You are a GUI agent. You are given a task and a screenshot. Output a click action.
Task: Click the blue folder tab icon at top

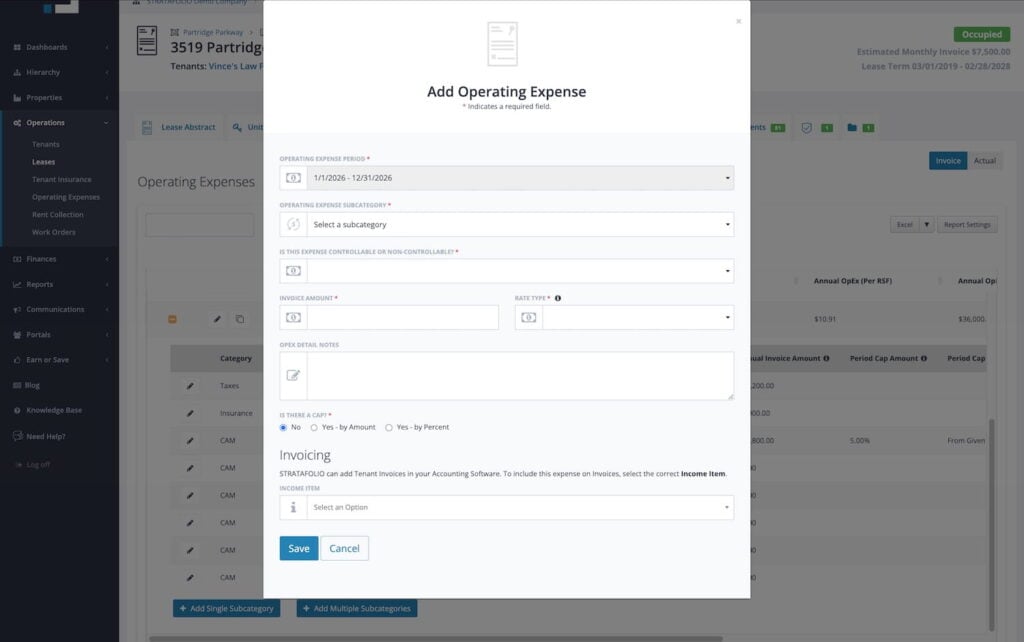pyautogui.click(x=853, y=127)
